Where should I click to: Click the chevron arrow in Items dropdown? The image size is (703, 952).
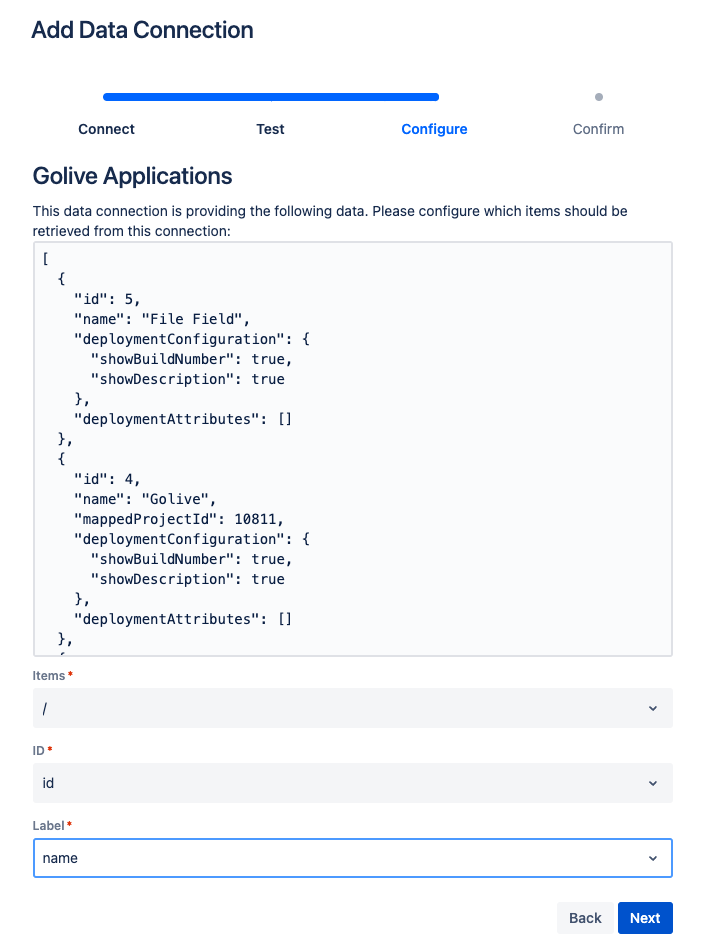pyautogui.click(x=652, y=708)
